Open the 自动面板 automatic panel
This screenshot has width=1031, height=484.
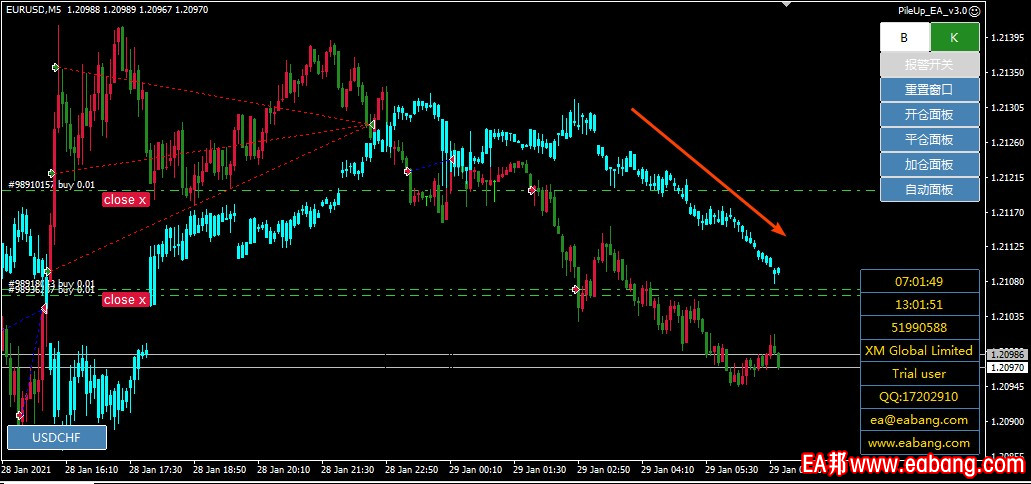[x=929, y=189]
